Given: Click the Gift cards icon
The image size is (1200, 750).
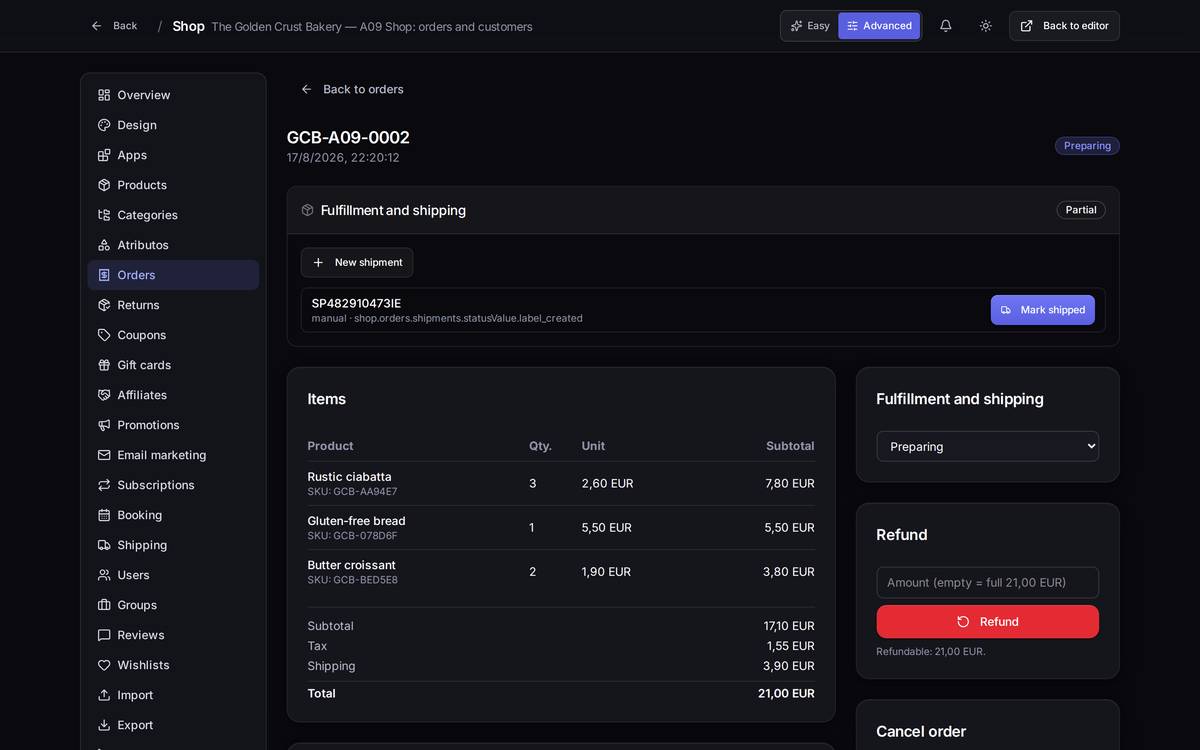Looking at the screenshot, I should click(x=104, y=365).
